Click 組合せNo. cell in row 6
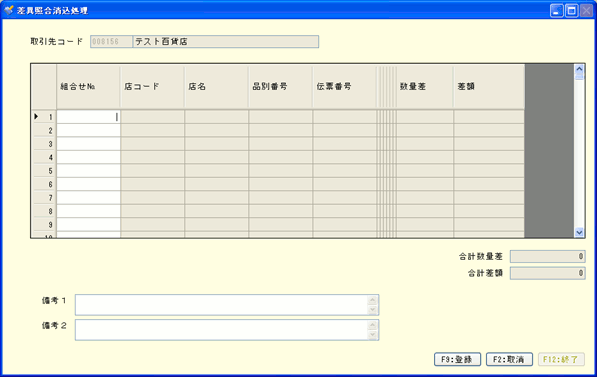597x377 pixels. tap(88, 184)
